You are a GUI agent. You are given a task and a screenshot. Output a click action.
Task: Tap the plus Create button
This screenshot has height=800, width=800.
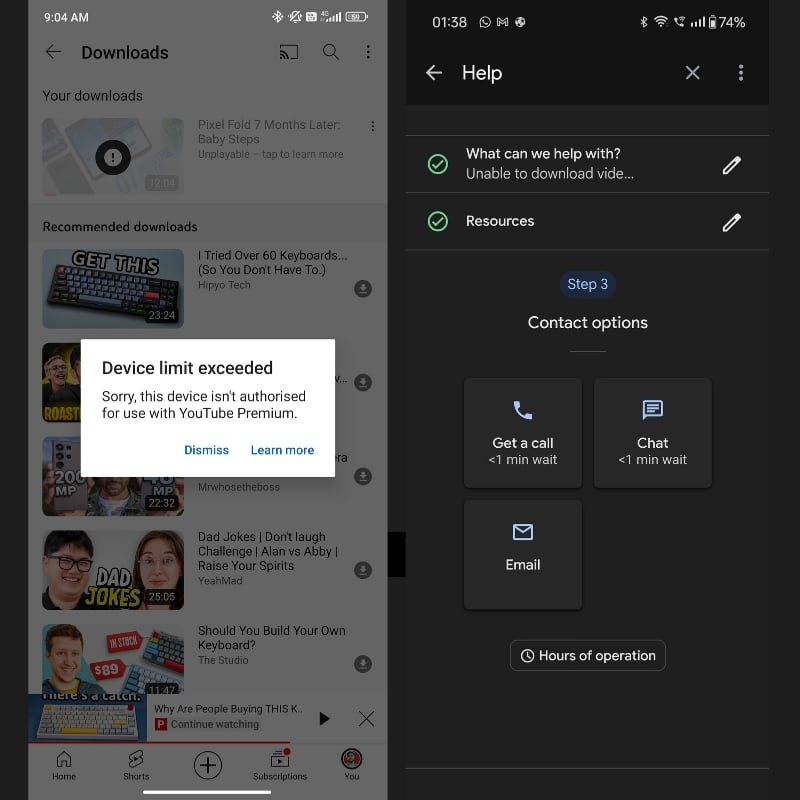pyautogui.click(x=208, y=765)
